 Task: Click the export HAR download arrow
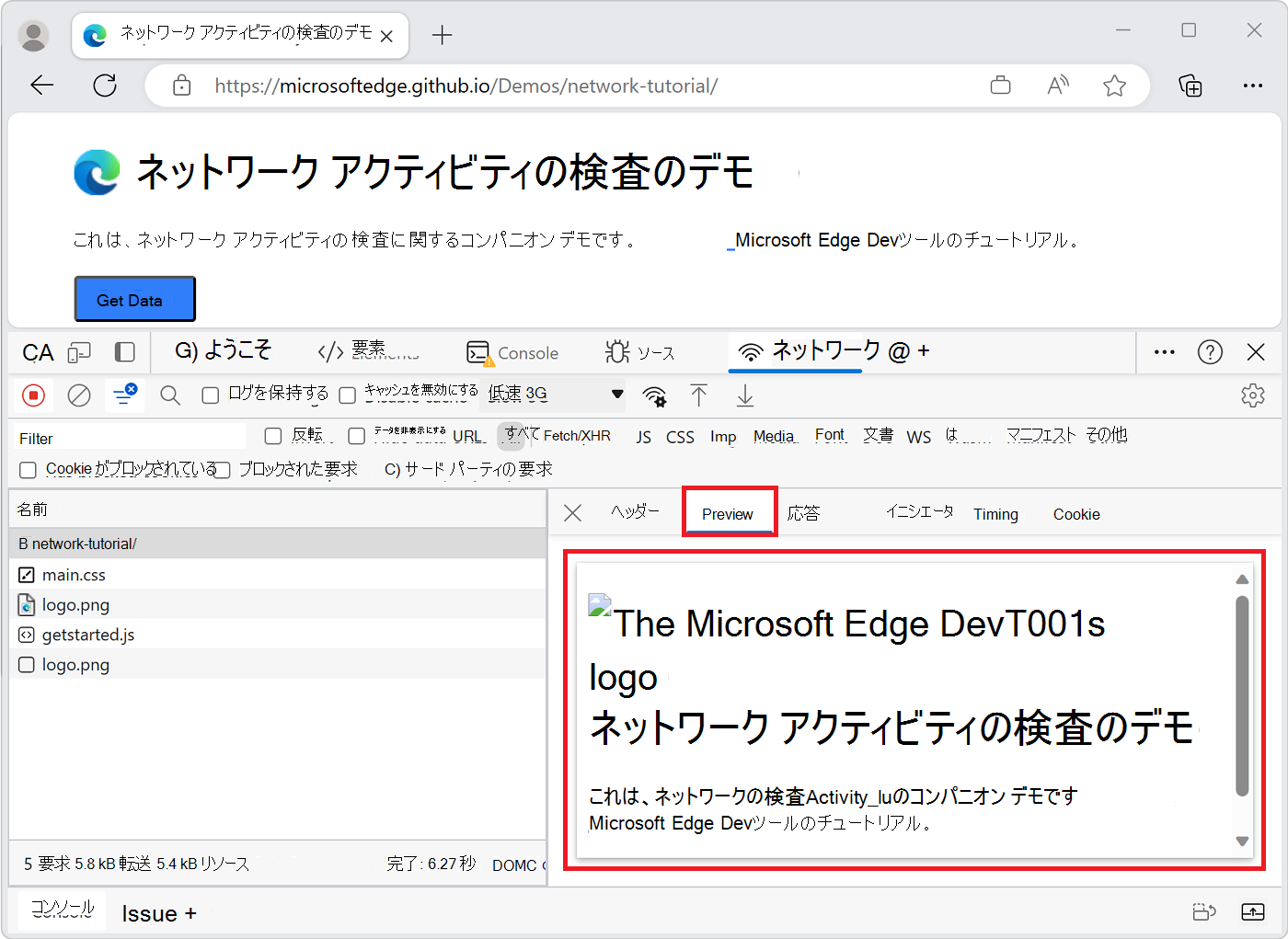pyautogui.click(x=745, y=396)
